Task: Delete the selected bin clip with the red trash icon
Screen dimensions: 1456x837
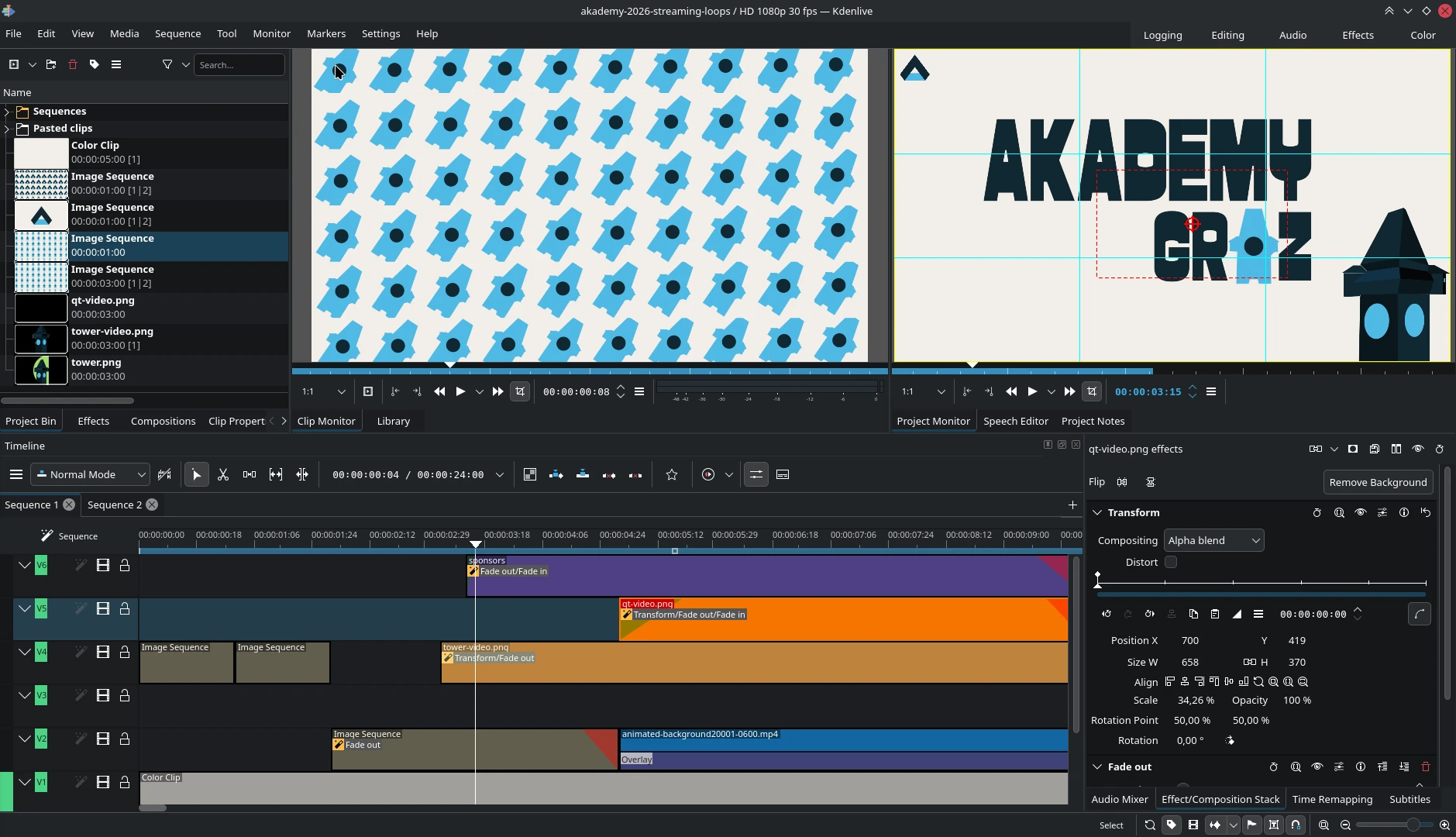Action: (73, 64)
